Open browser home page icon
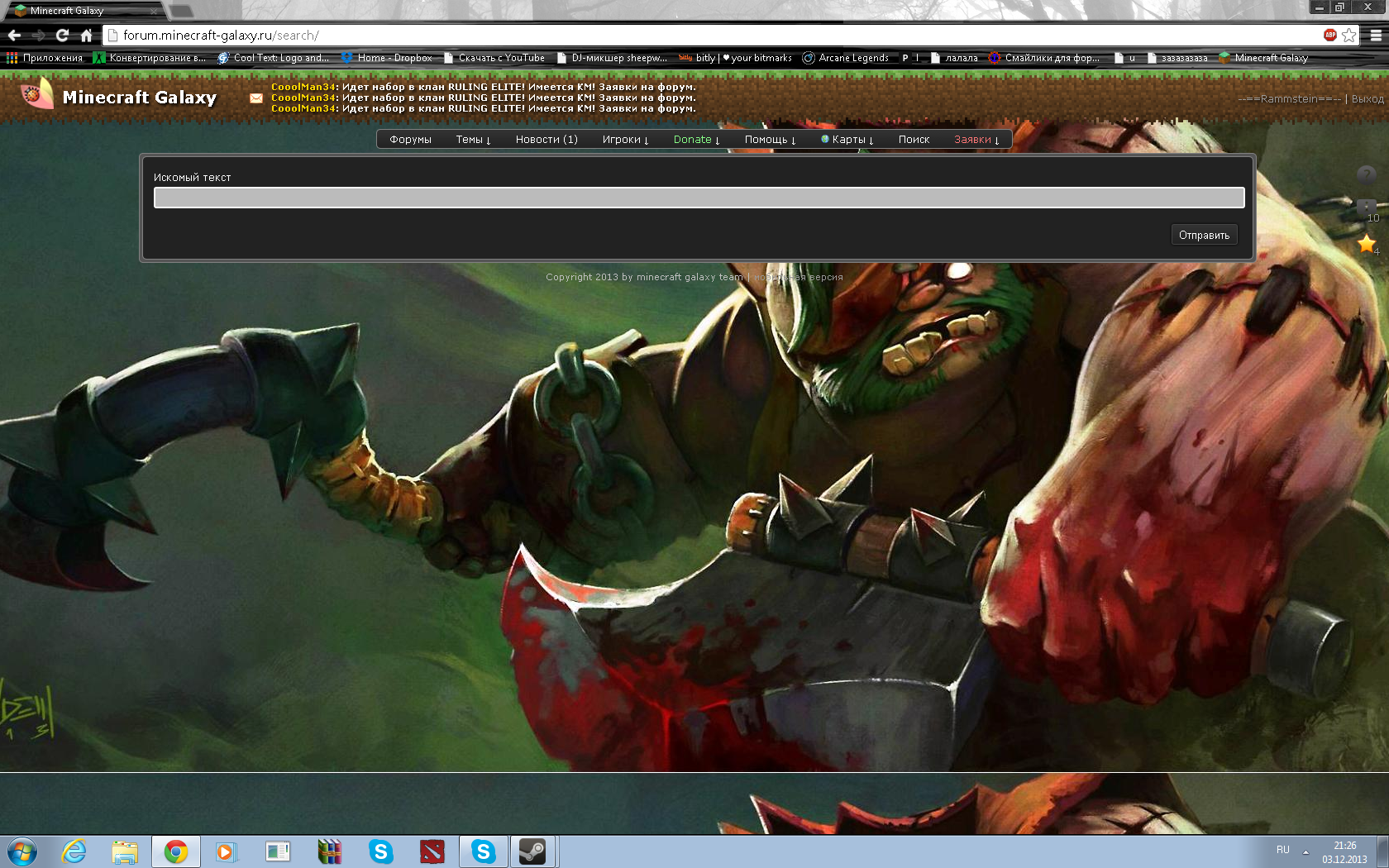The width and height of the screenshot is (1389, 868). pyautogui.click(x=86, y=35)
